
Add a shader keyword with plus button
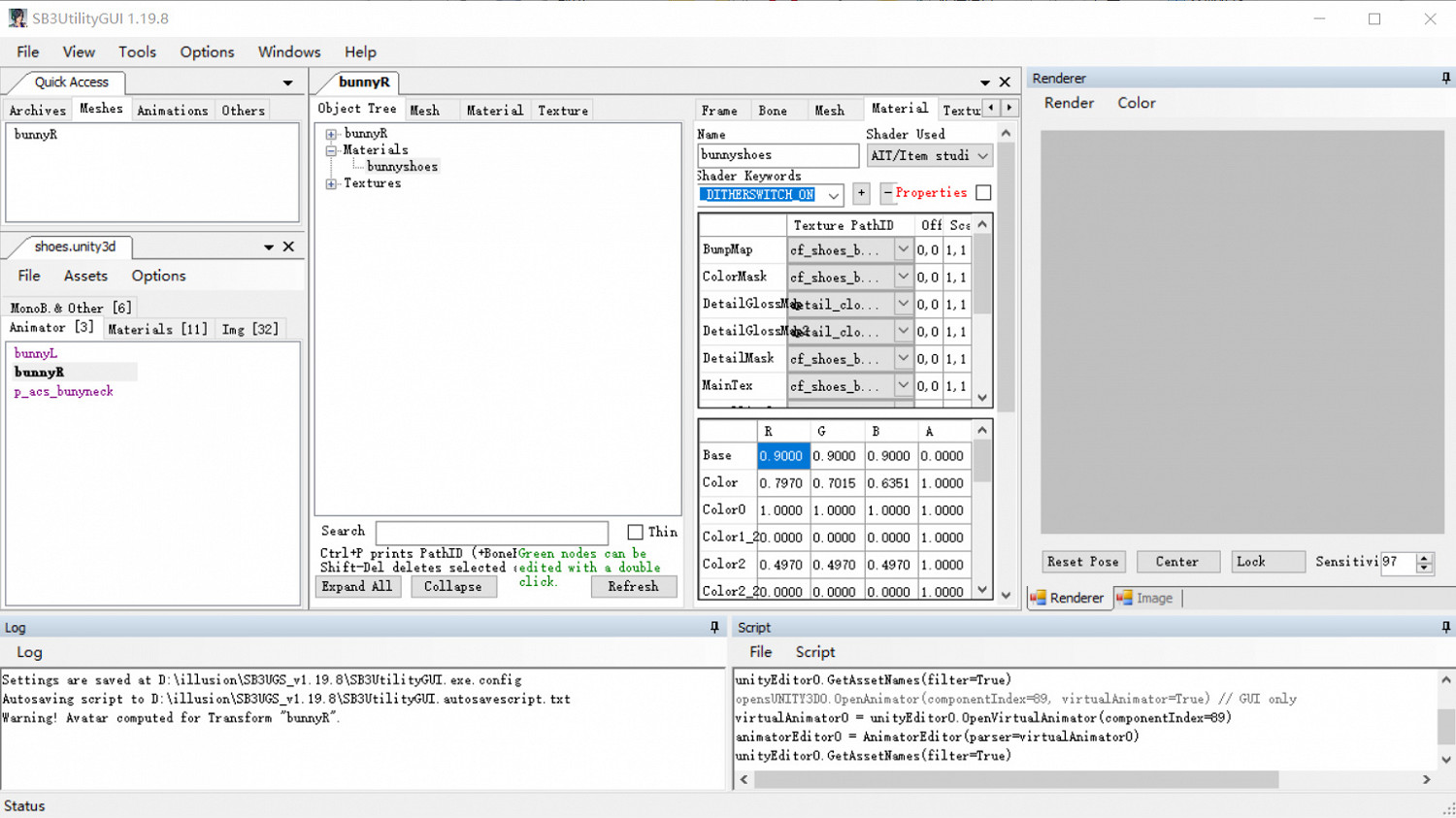coord(861,194)
